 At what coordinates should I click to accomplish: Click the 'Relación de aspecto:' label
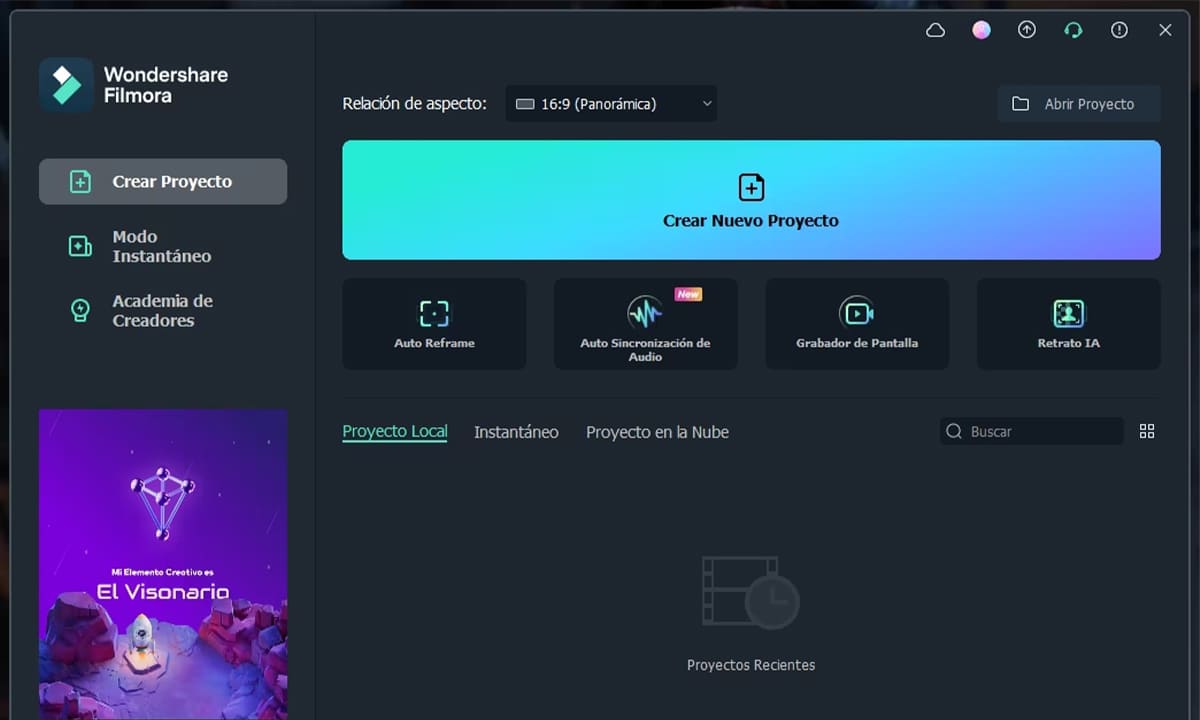415,103
